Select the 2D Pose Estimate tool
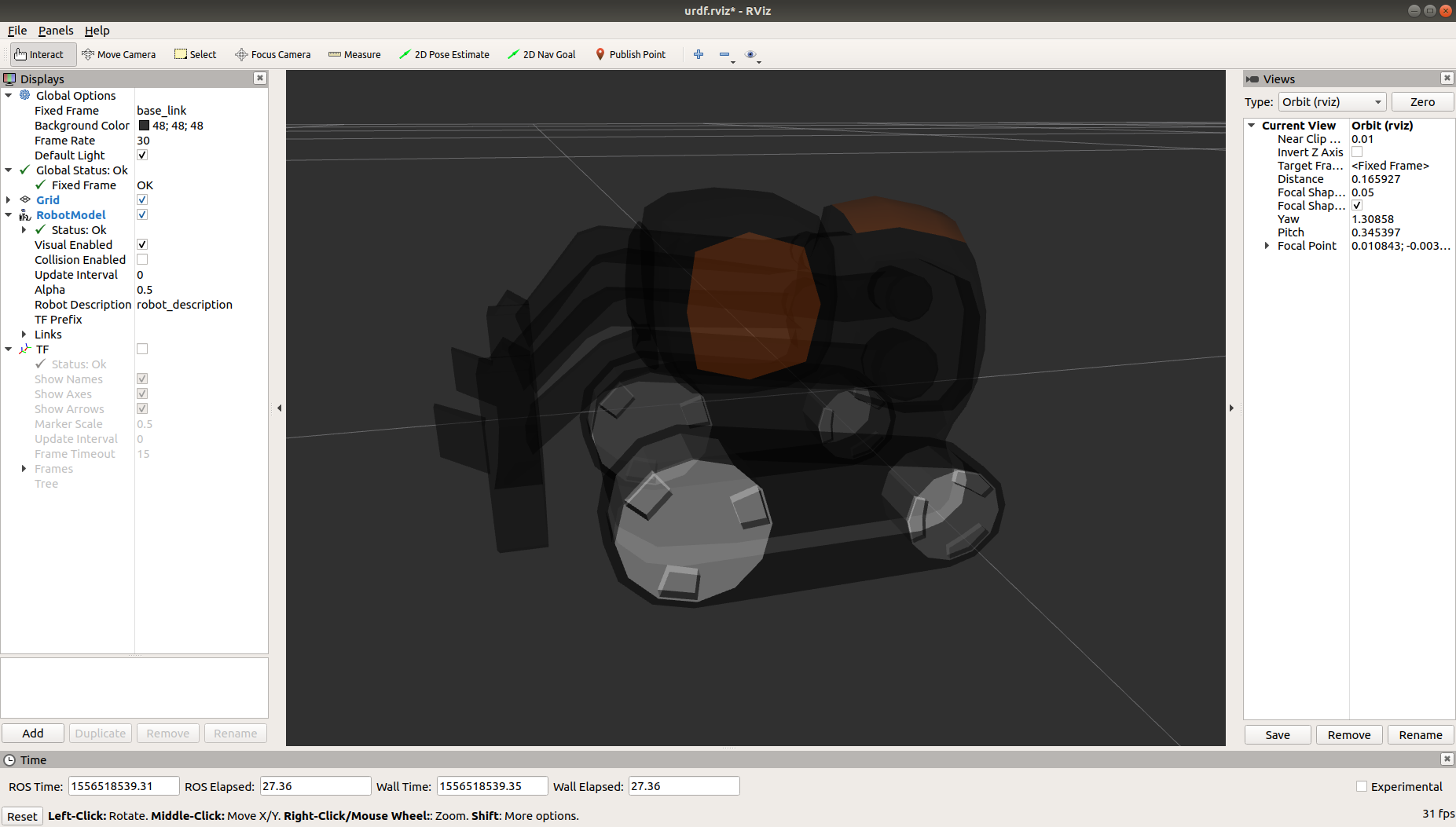This screenshot has height=827, width=1456. [444, 54]
